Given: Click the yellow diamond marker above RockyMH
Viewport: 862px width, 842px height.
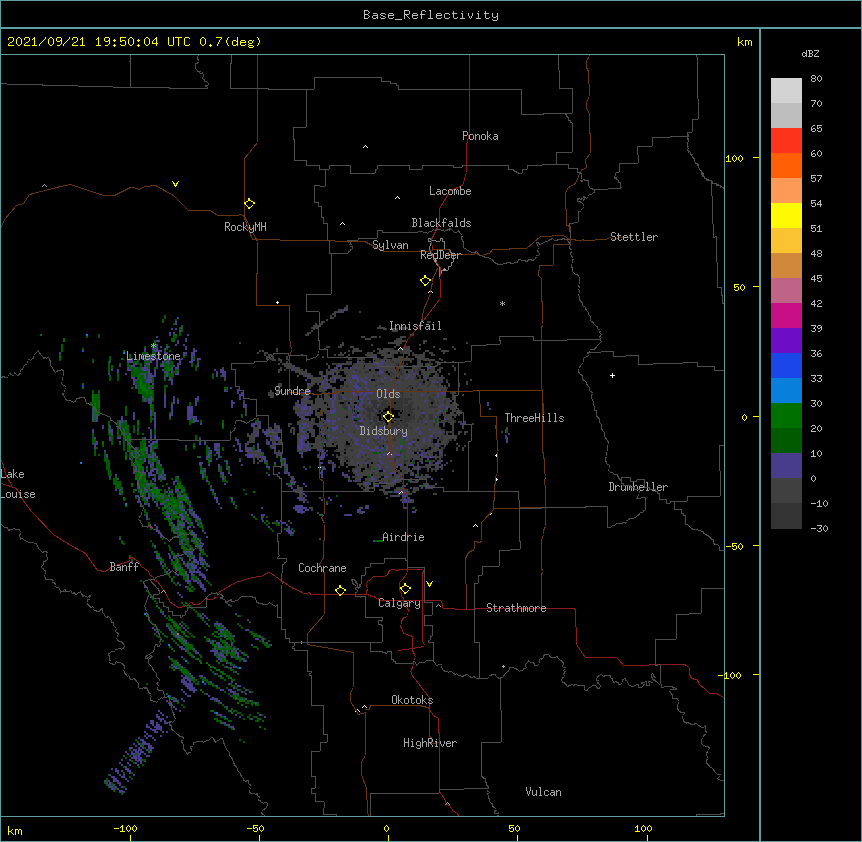Looking at the screenshot, I should click(249, 204).
